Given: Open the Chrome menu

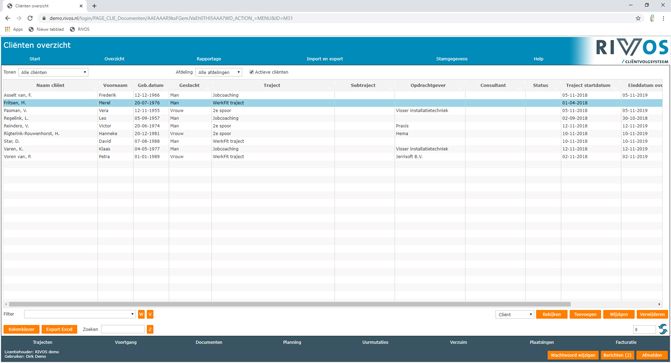Looking at the screenshot, I should coord(663,18).
